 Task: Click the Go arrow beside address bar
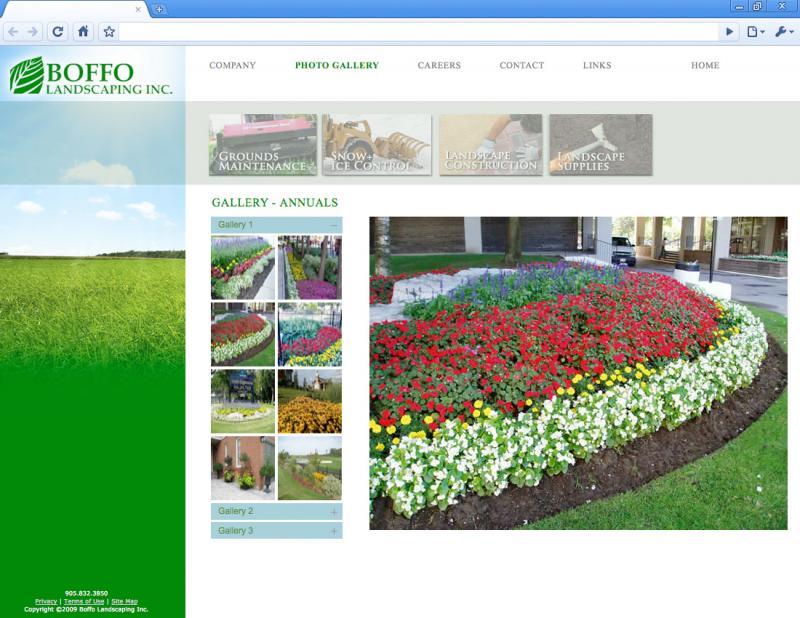pyautogui.click(x=730, y=32)
